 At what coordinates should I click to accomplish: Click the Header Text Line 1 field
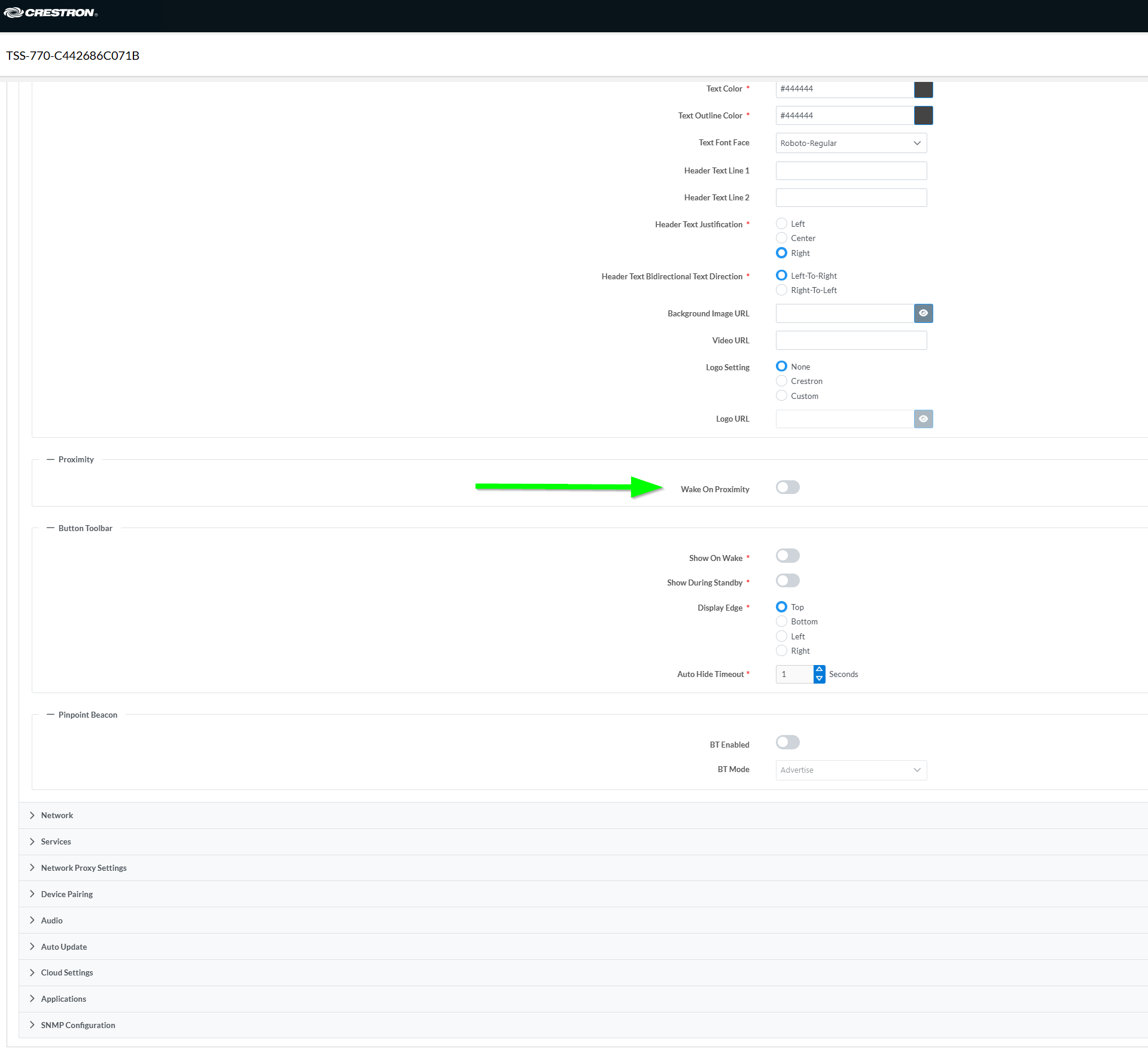click(x=851, y=171)
